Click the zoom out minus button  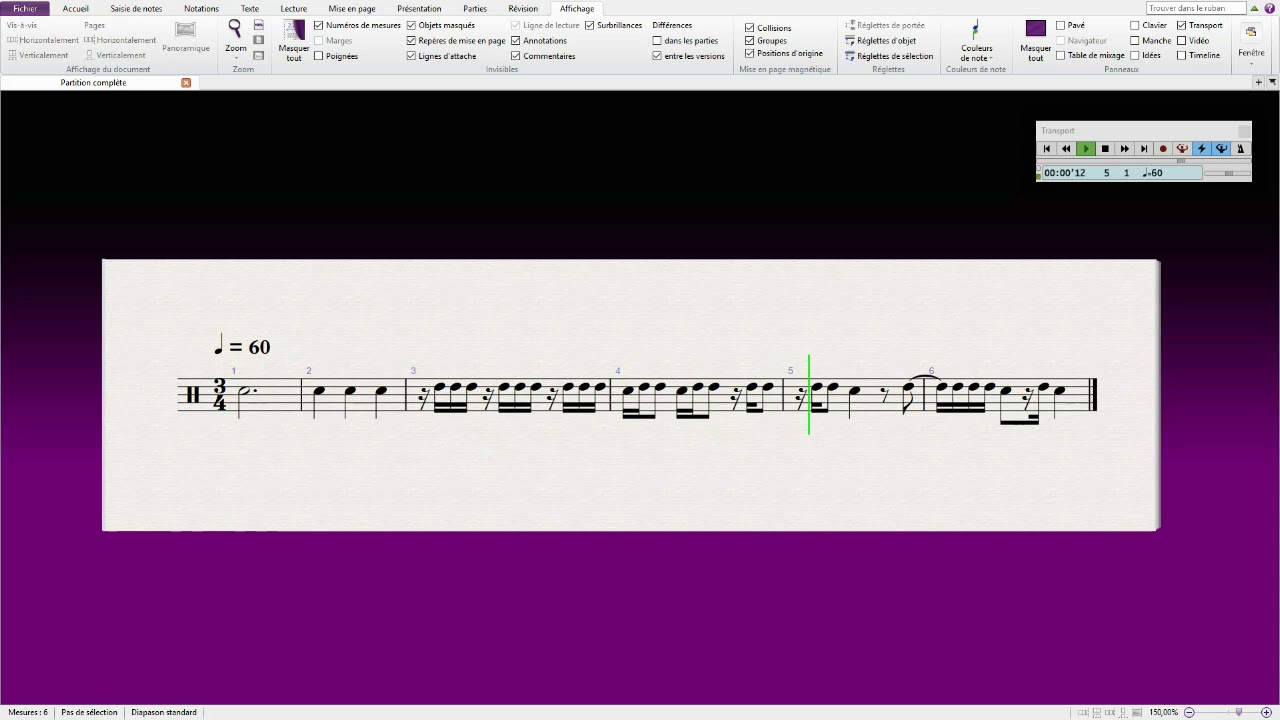(1190, 712)
